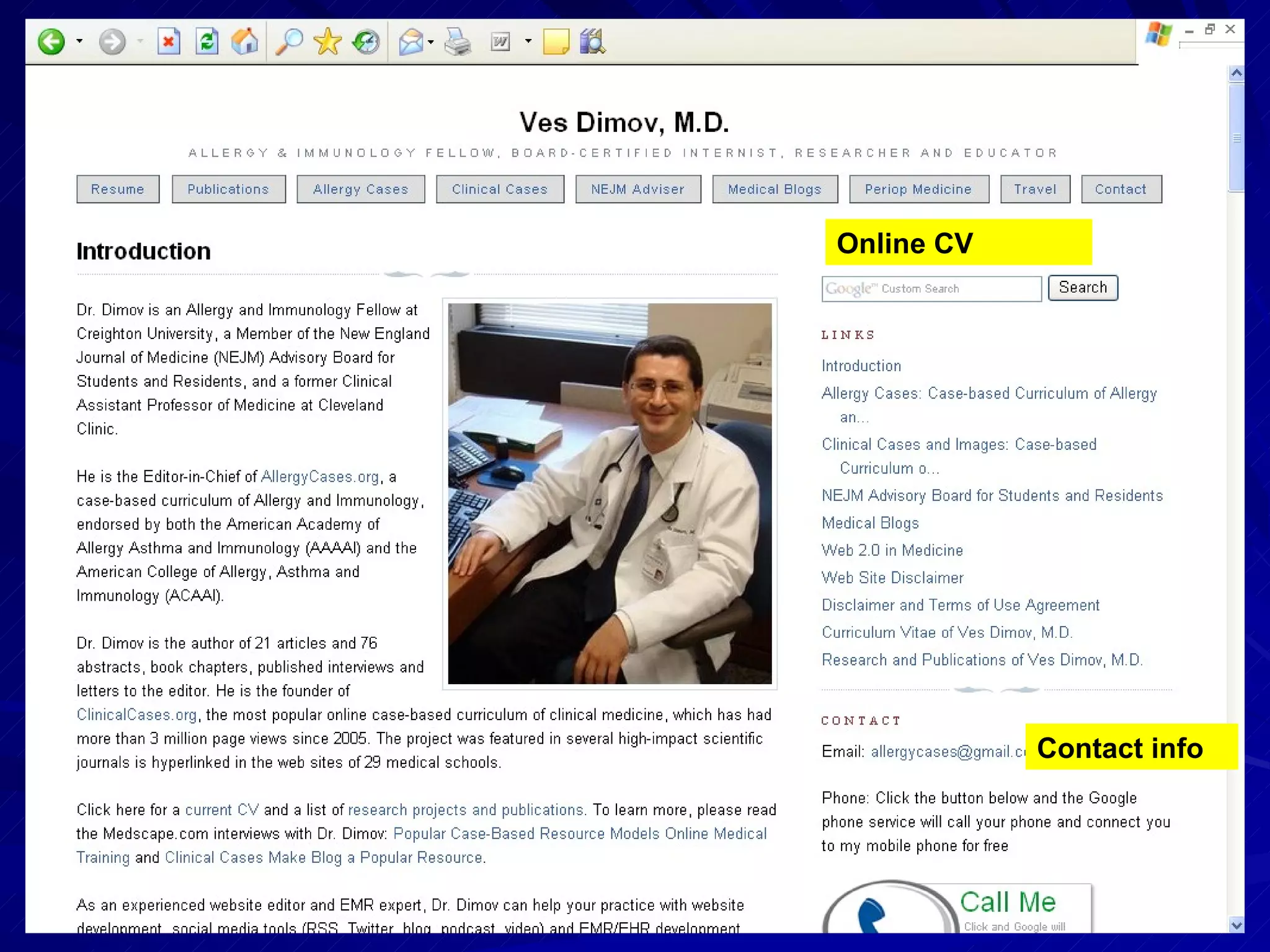
Task: Open the Travel tab
Action: pyautogui.click(x=1035, y=189)
